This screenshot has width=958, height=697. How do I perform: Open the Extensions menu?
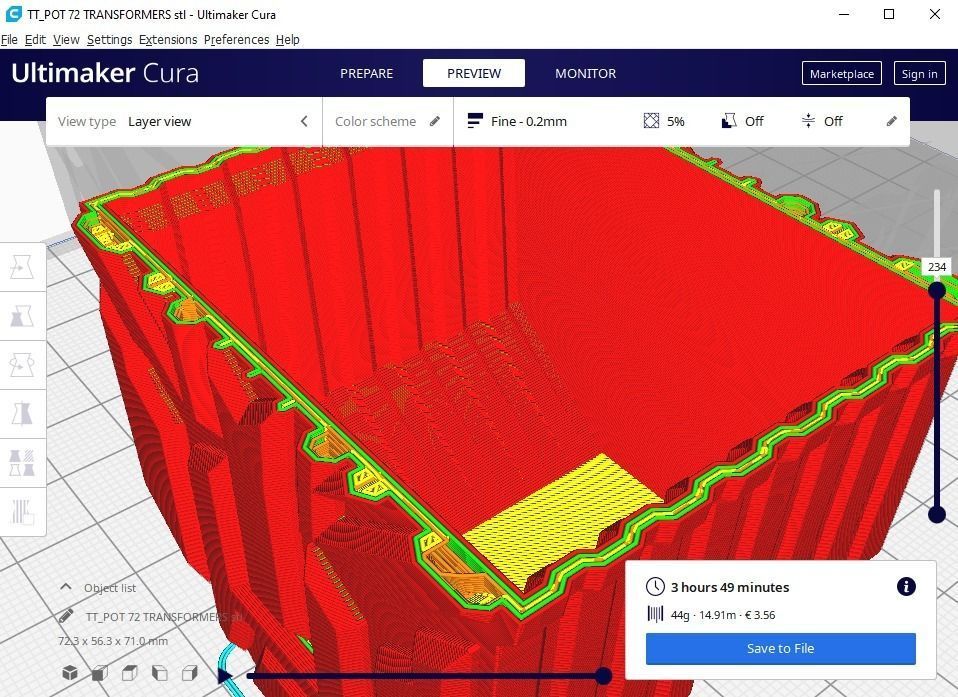pos(168,39)
